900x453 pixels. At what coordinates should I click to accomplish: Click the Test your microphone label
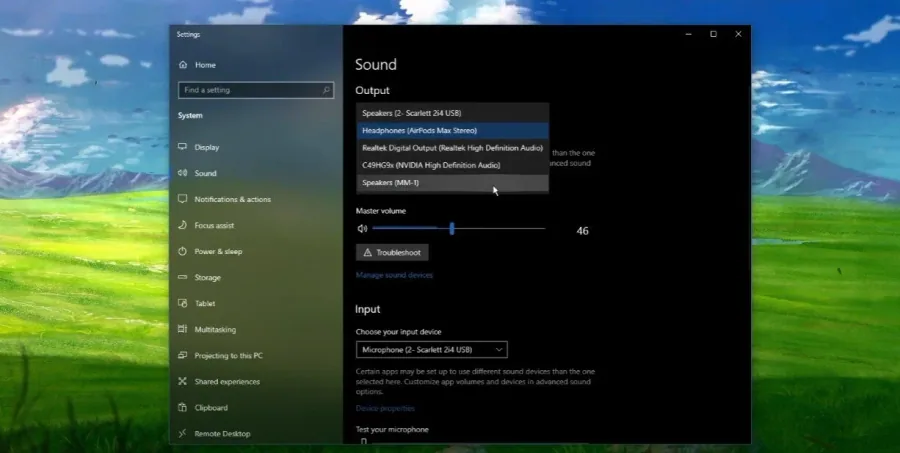(x=392, y=429)
